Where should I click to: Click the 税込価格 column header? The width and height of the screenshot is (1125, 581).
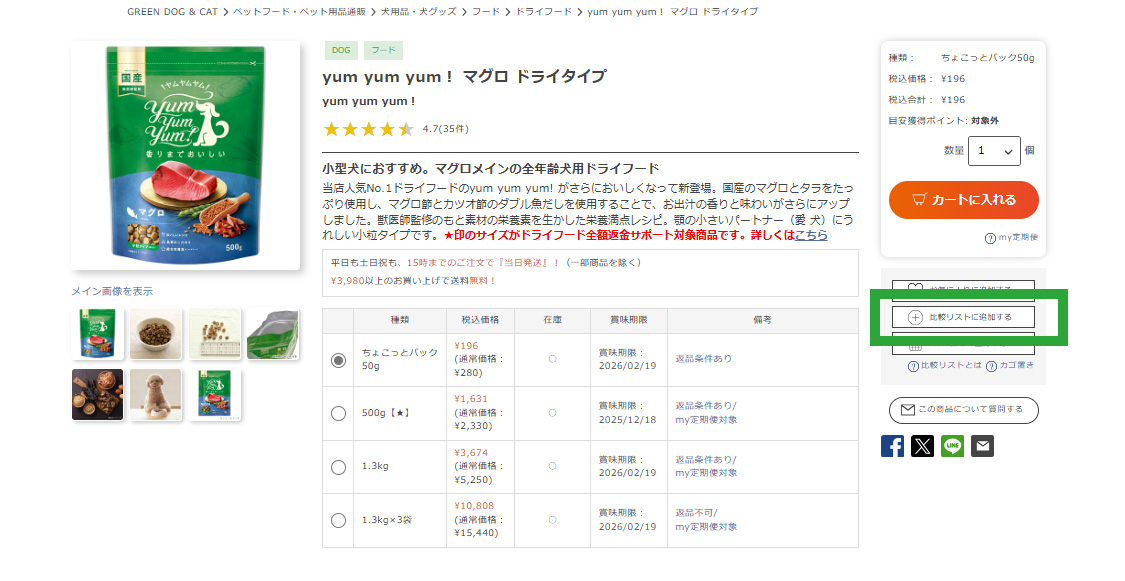tap(480, 320)
